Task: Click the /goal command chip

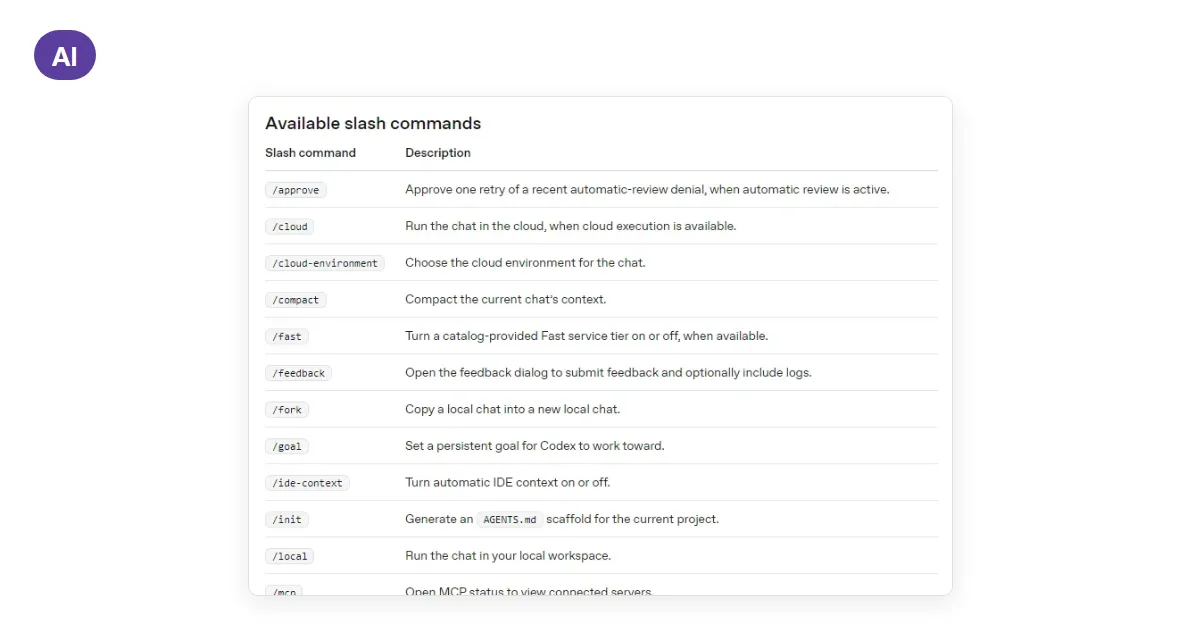Action: (287, 446)
